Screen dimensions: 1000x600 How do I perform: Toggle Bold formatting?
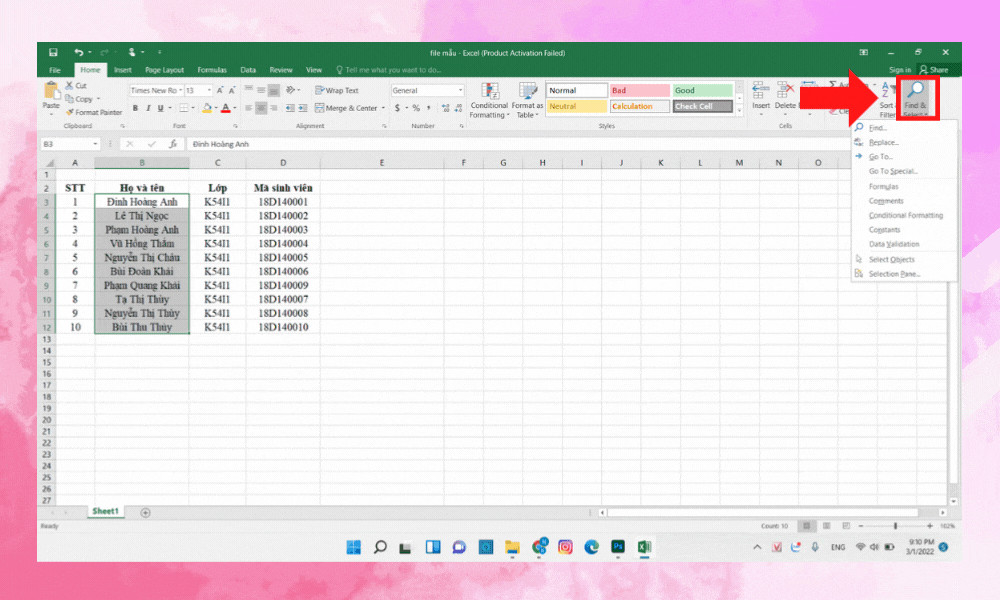pos(135,108)
